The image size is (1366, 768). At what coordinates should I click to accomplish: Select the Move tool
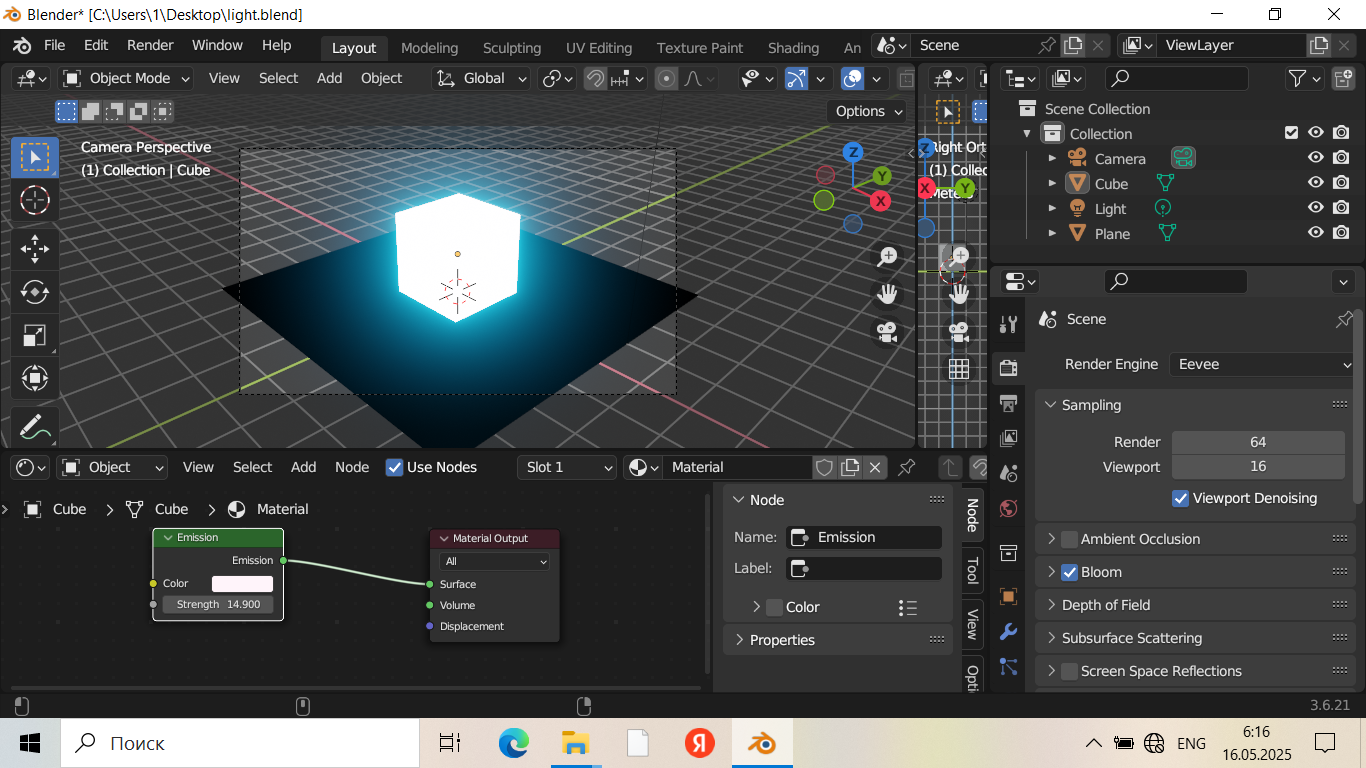(x=35, y=247)
